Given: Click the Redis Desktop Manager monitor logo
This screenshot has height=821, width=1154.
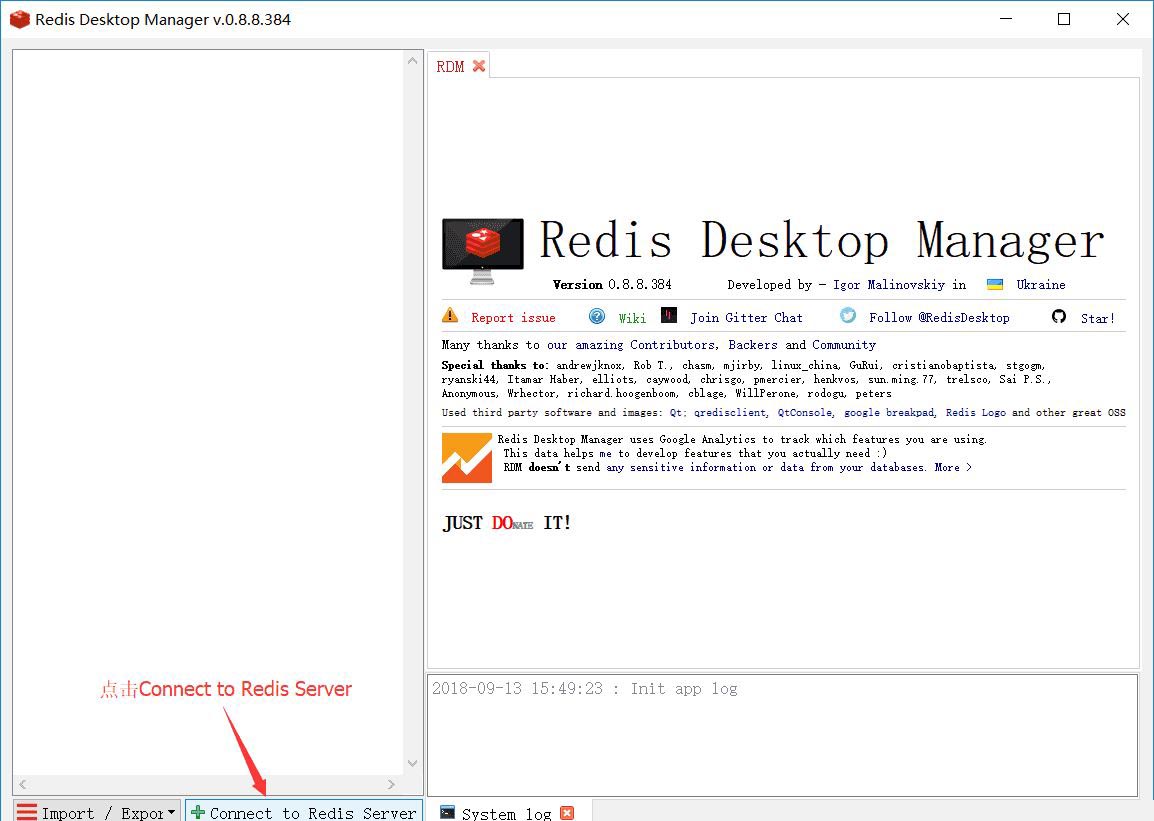Looking at the screenshot, I should click(x=483, y=251).
